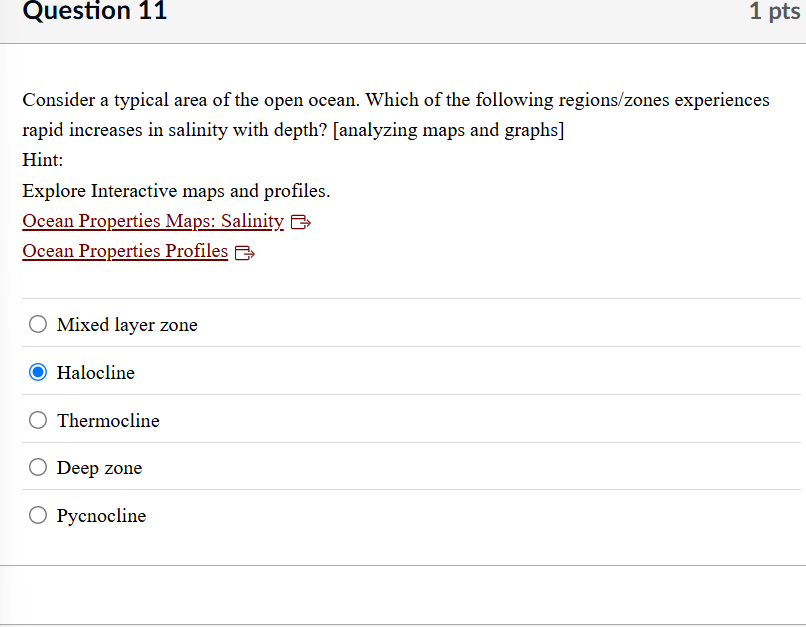
Task: Click the Deep zone answer label
Action: 100,468
